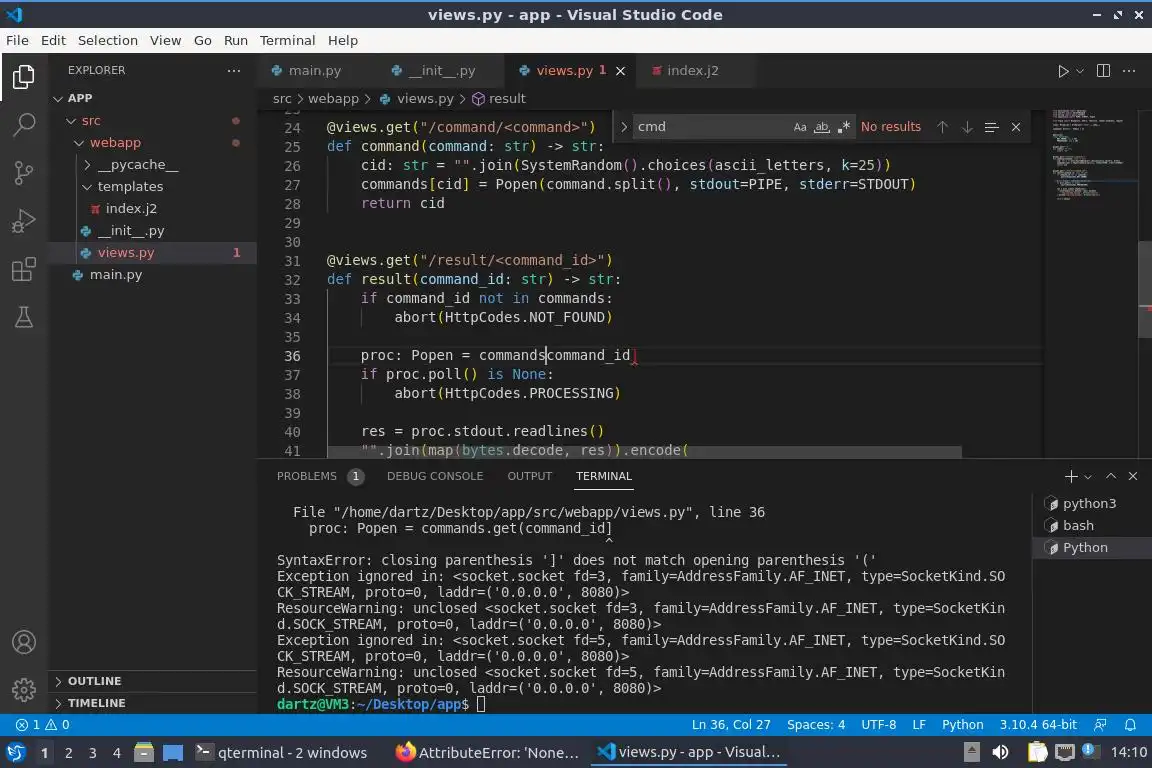The image size is (1152, 768).
Task: Open the application menu on taskbar
Action: coord(15,752)
